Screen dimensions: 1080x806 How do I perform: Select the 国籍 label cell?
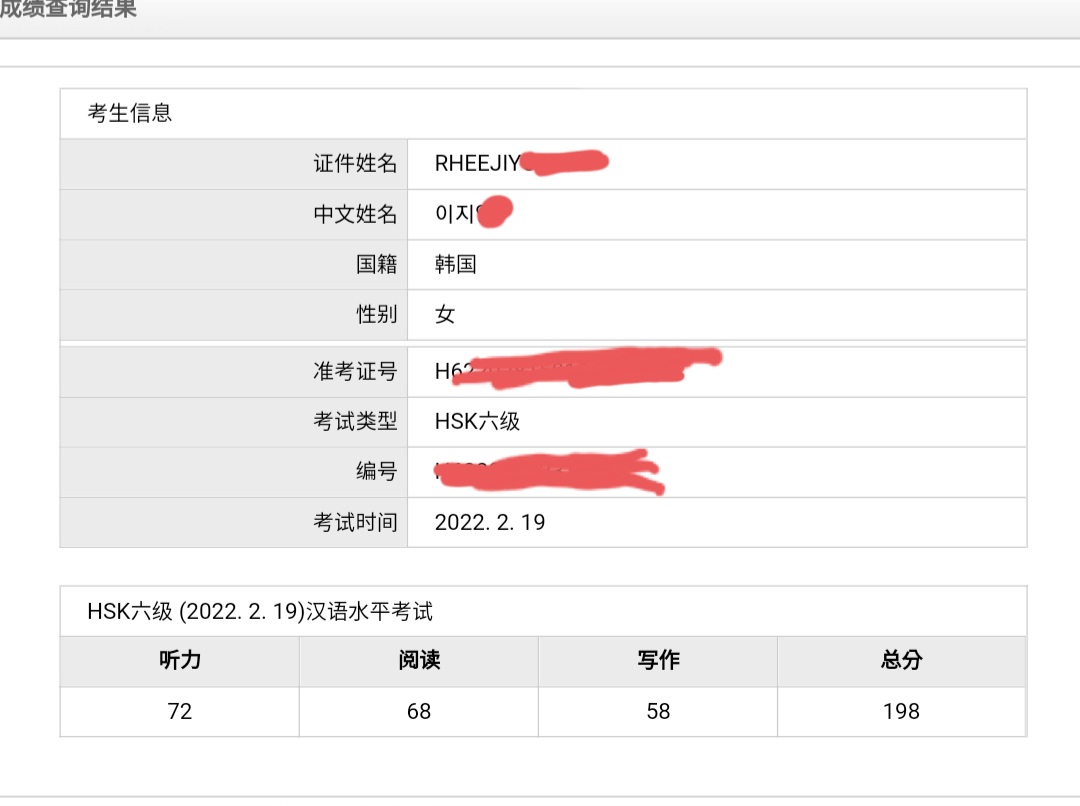pos(233,265)
